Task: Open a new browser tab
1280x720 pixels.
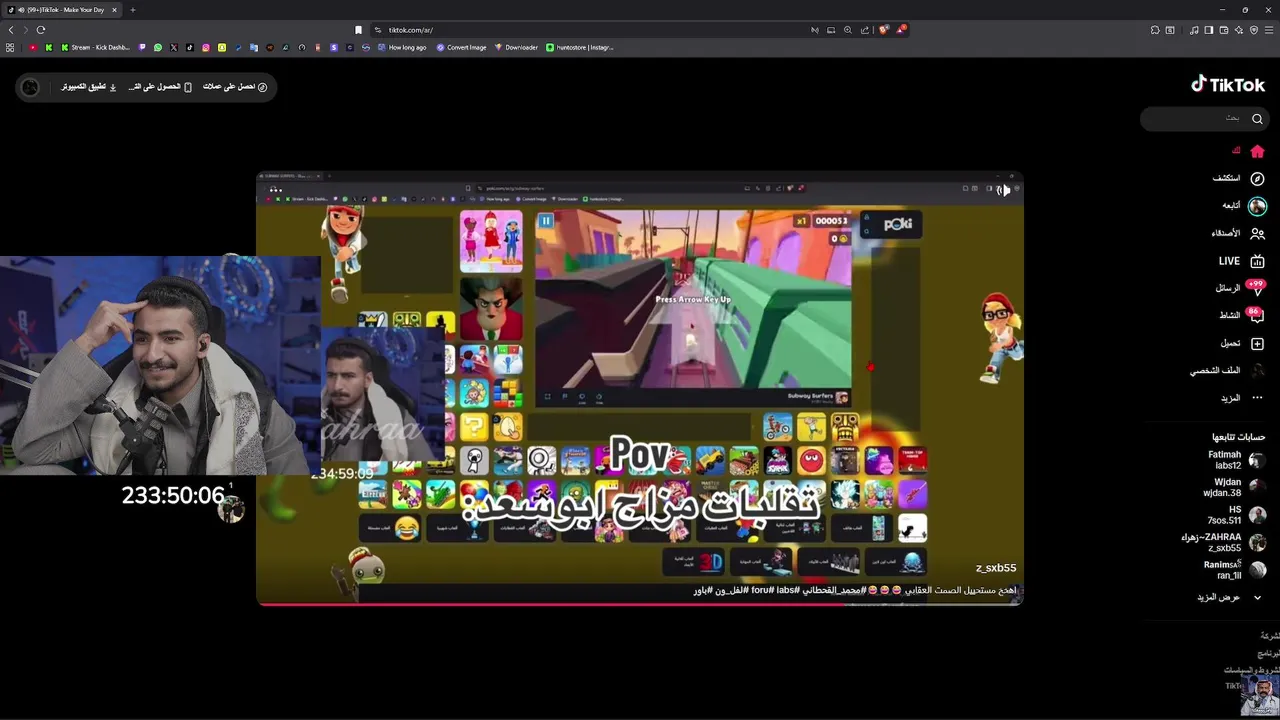Action: coord(132,10)
